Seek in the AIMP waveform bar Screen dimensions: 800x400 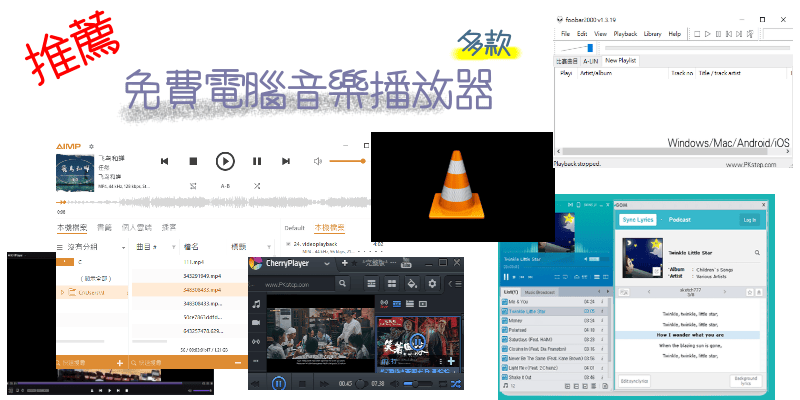click(213, 202)
